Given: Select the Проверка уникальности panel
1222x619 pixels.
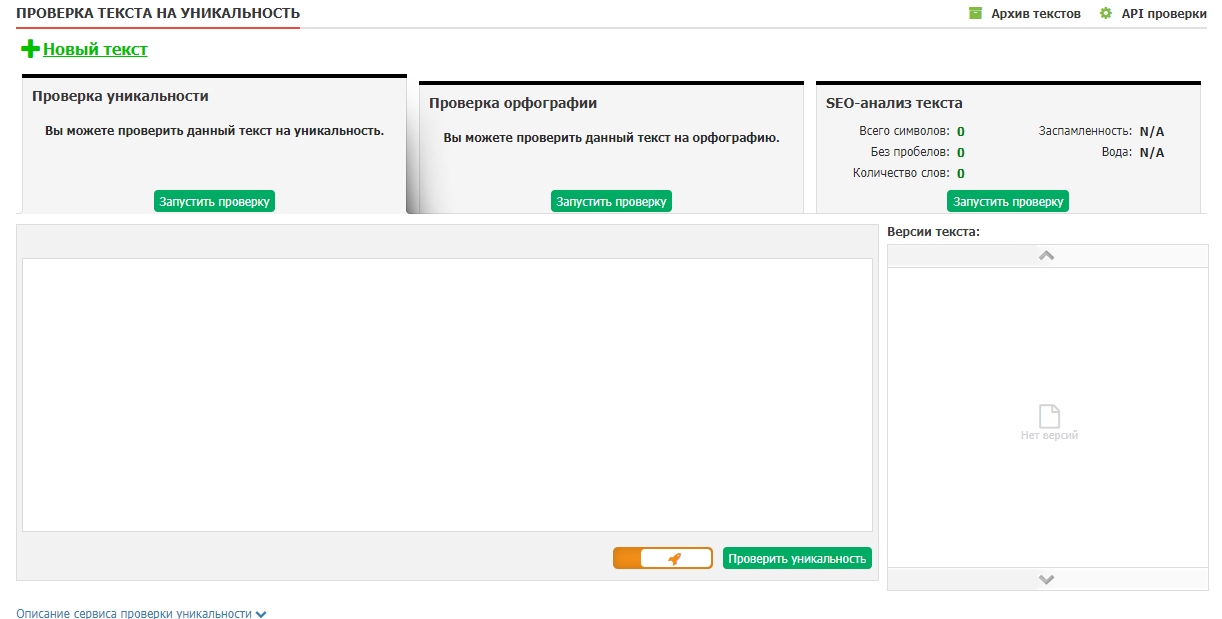Looking at the screenshot, I should point(120,97).
